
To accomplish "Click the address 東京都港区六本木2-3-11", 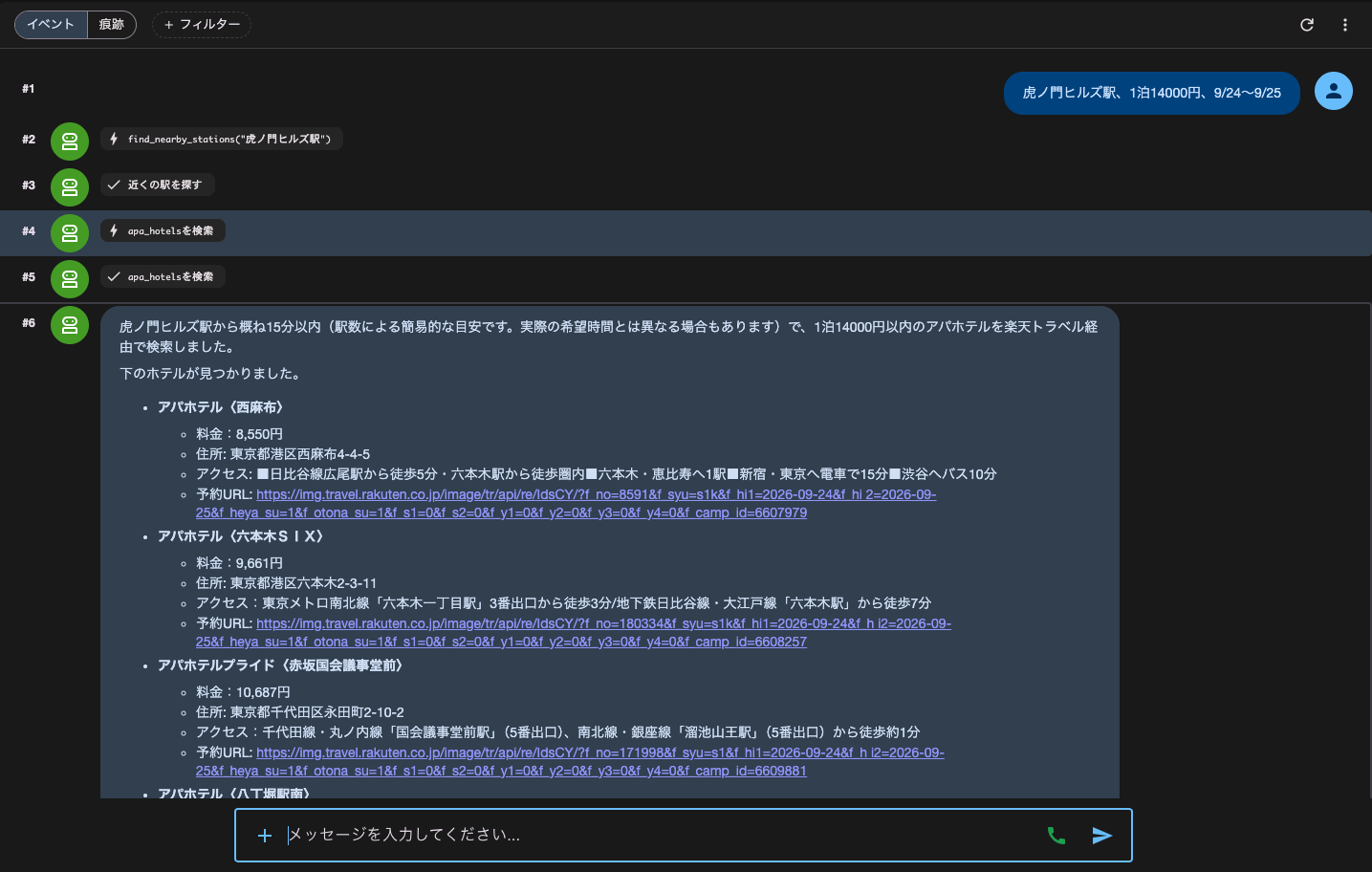I will pyautogui.click(x=303, y=583).
